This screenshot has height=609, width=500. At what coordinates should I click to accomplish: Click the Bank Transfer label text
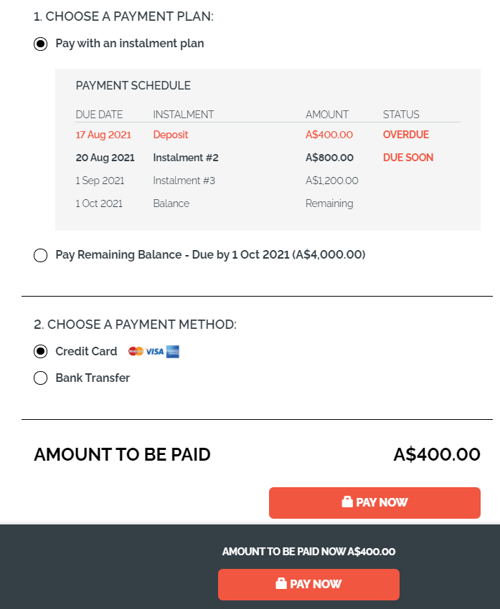coord(92,378)
